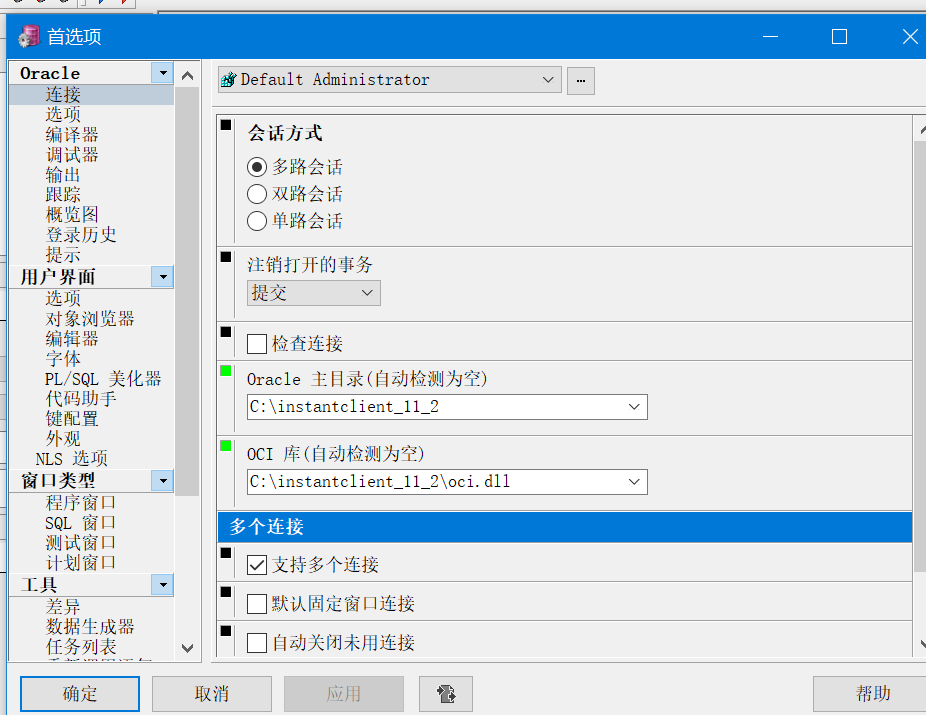Screen dimensions: 926x715
Task: Select 提示 in the Oracle section
Action: tap(63, 255)
